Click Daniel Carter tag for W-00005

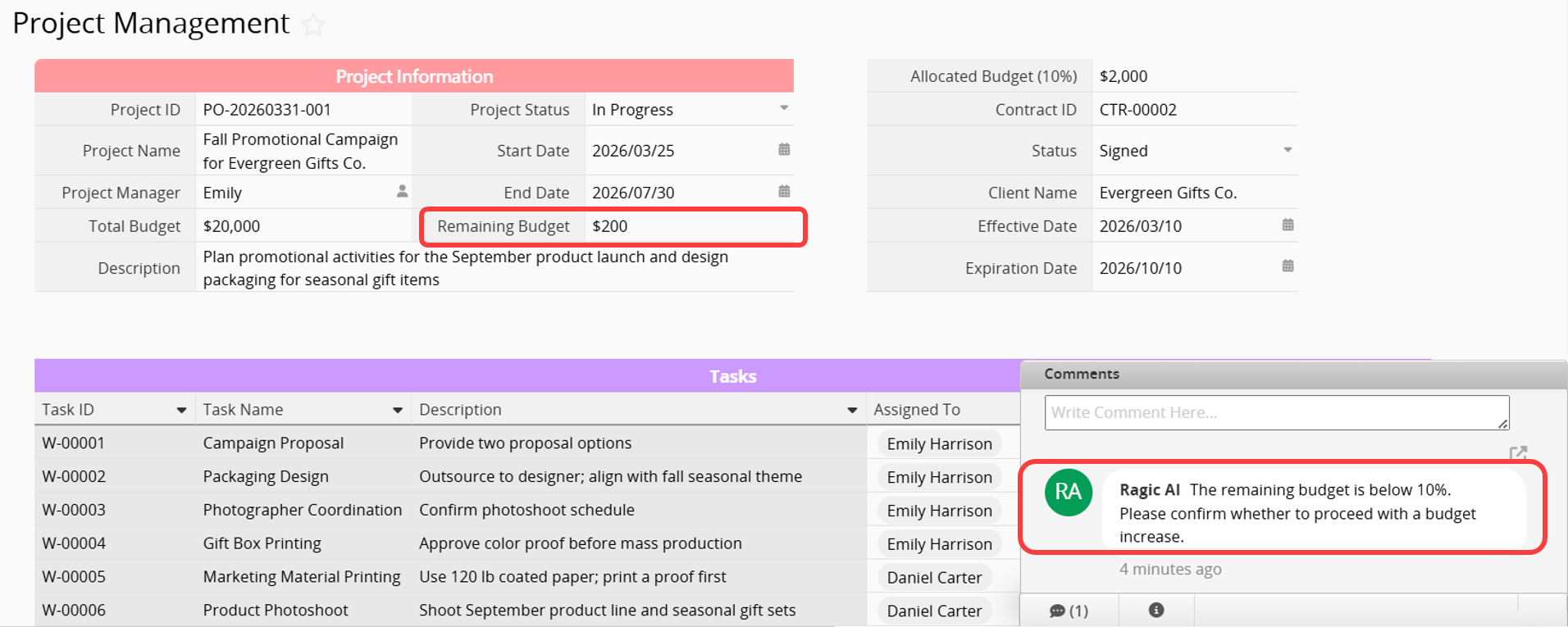[x=934, y=578]
